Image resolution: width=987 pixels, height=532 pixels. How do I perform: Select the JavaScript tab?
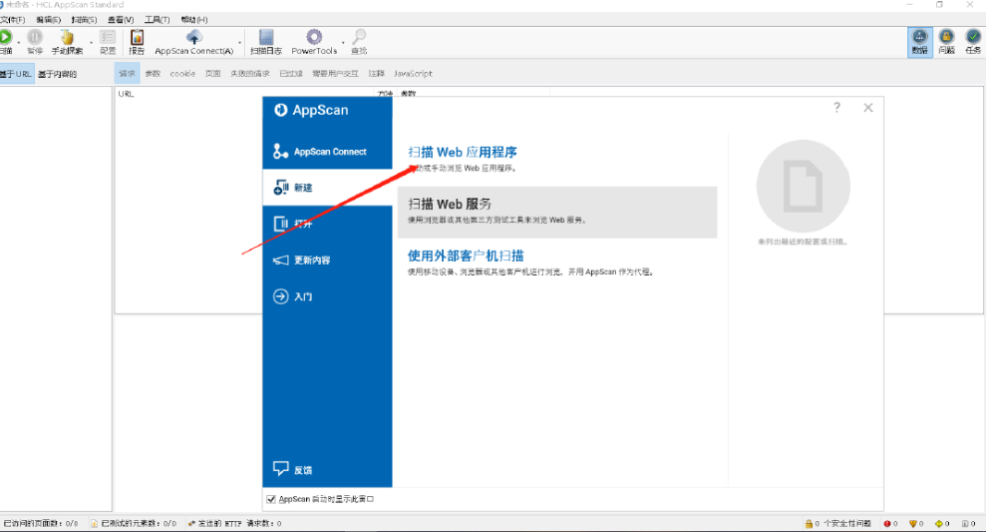click(413, 74)
